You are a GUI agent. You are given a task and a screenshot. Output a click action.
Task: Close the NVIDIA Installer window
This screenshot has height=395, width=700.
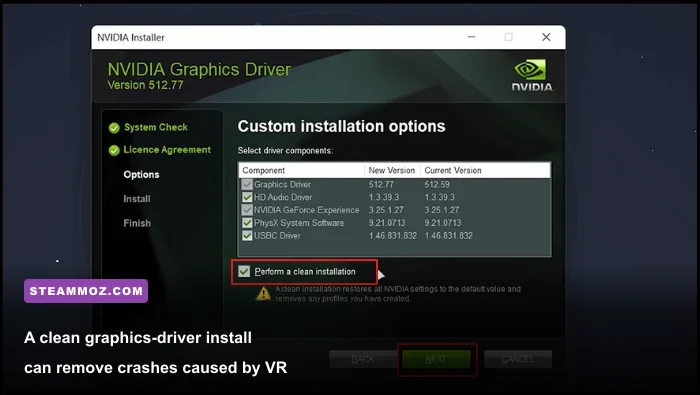(546, 37)
